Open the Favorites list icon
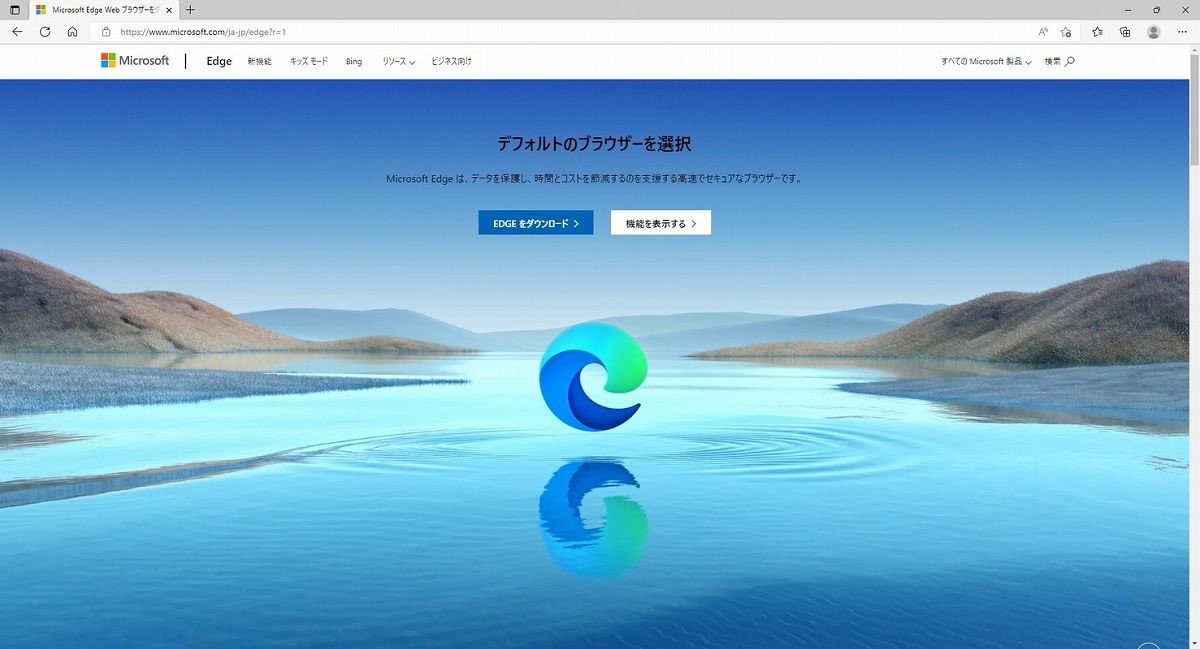This screenshot has width=1200, height=649. 1098,32
